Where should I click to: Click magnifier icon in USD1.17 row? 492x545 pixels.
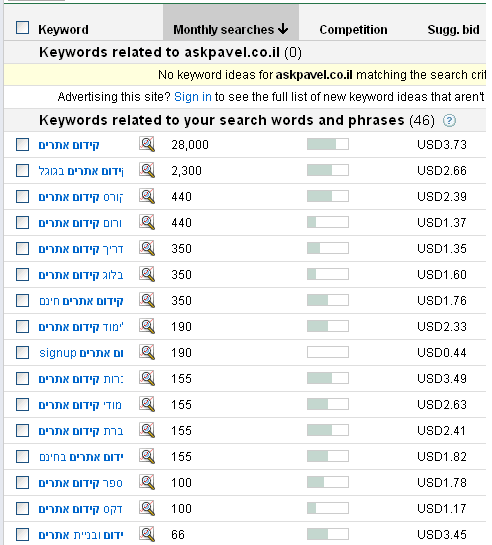click(147, 508)
